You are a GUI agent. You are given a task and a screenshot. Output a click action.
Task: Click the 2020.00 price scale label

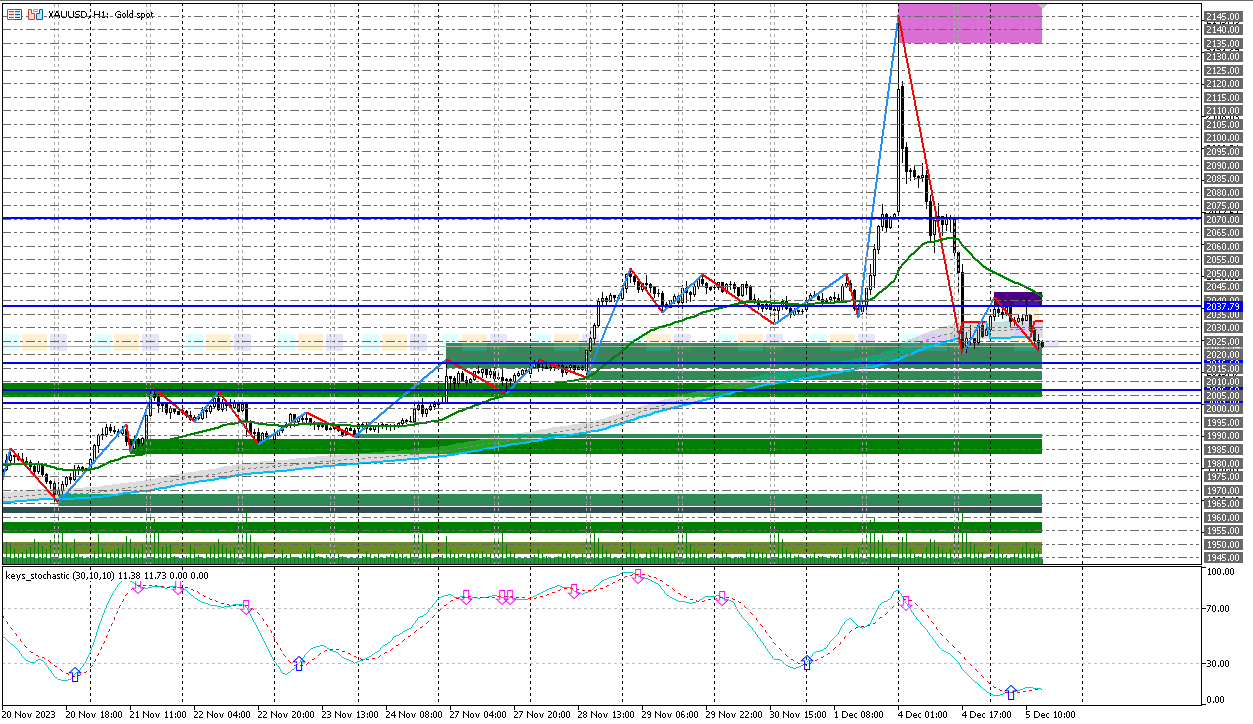click(x=1224, y=355)
